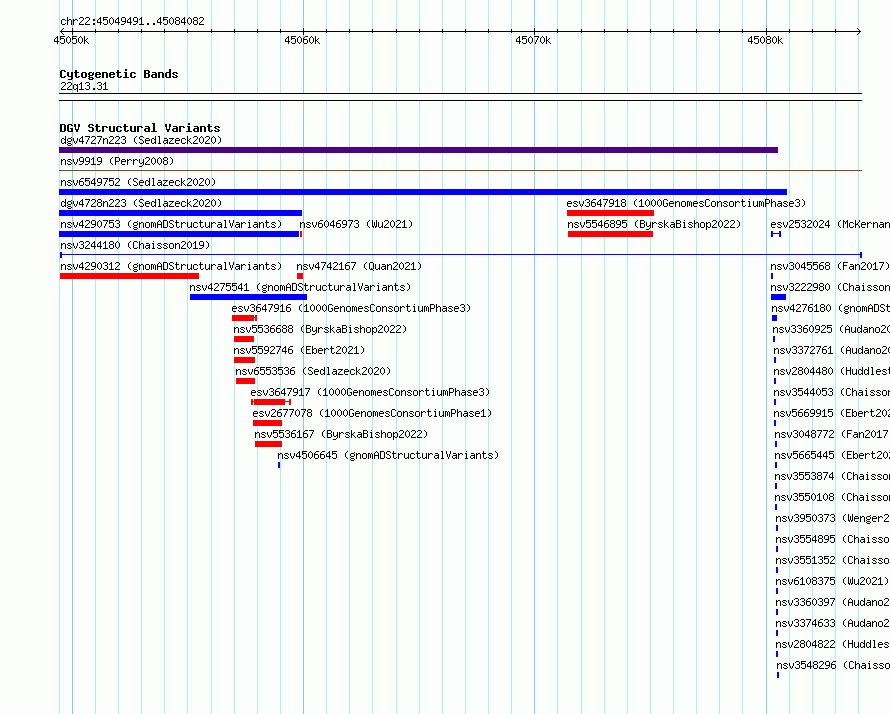Image resolution: width=890 pixels, height=714 pixels.
Task: Click the chr22:45049491..45084082 coordinates text
Action: (x=132, y=21)
